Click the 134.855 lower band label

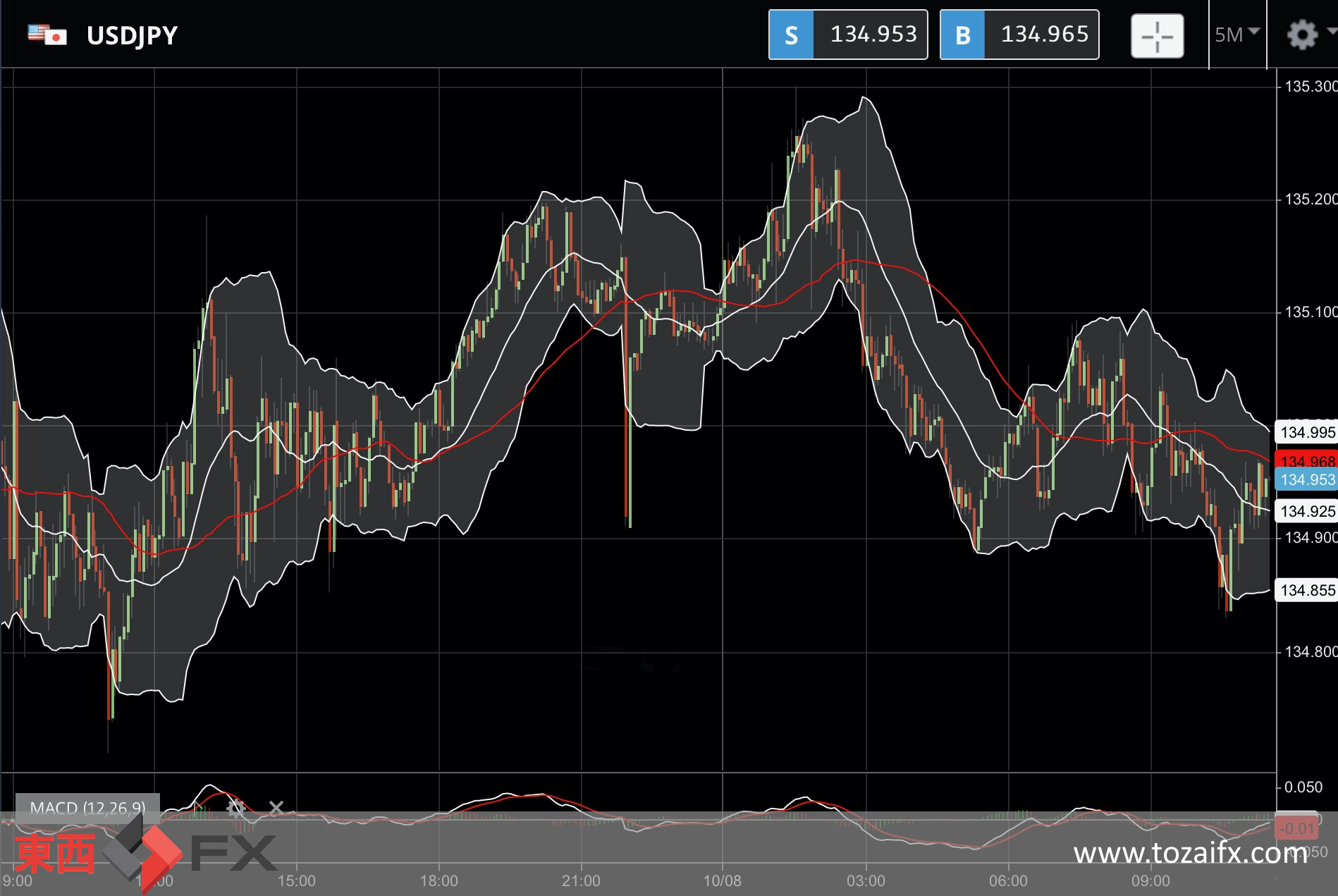(1307, 590)
